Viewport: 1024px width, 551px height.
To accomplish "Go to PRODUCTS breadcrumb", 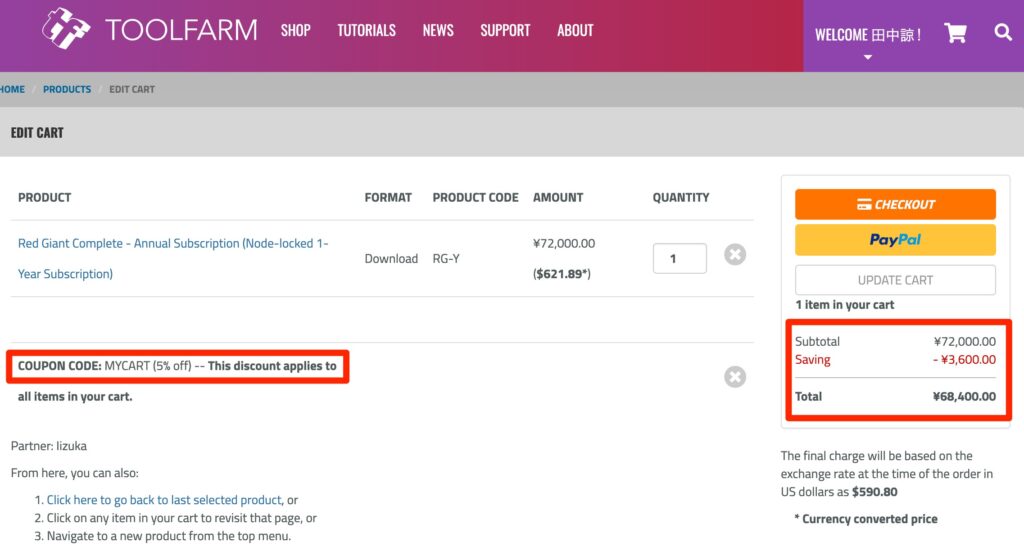I will (x=67, y=89).
